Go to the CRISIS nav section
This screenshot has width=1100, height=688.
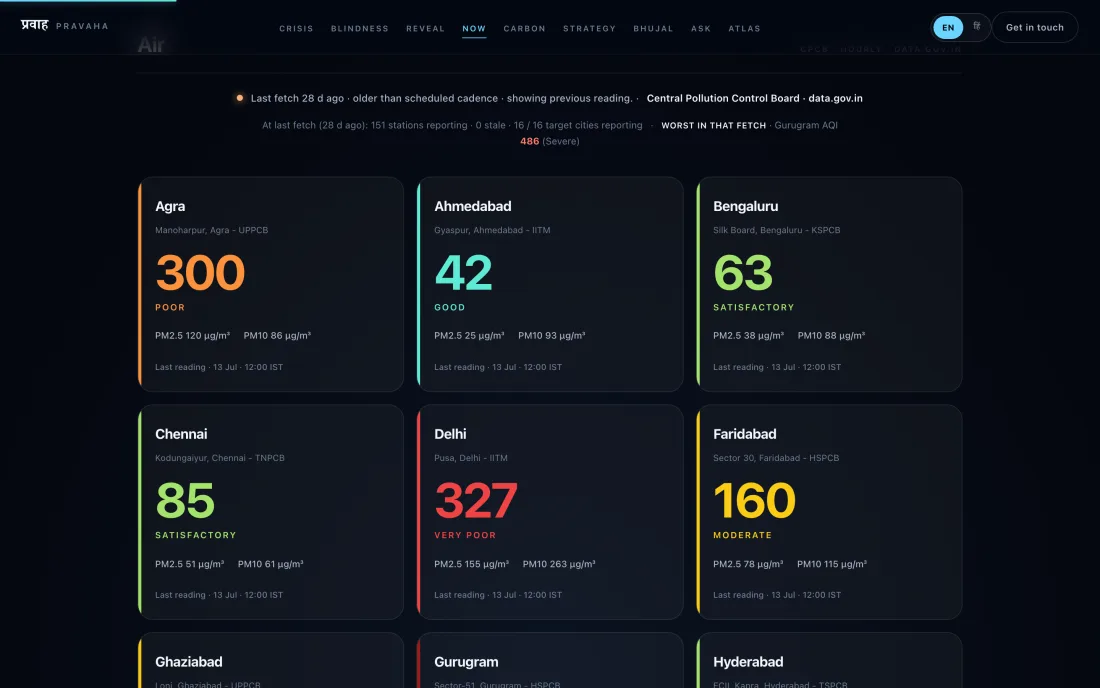point(296,29)
